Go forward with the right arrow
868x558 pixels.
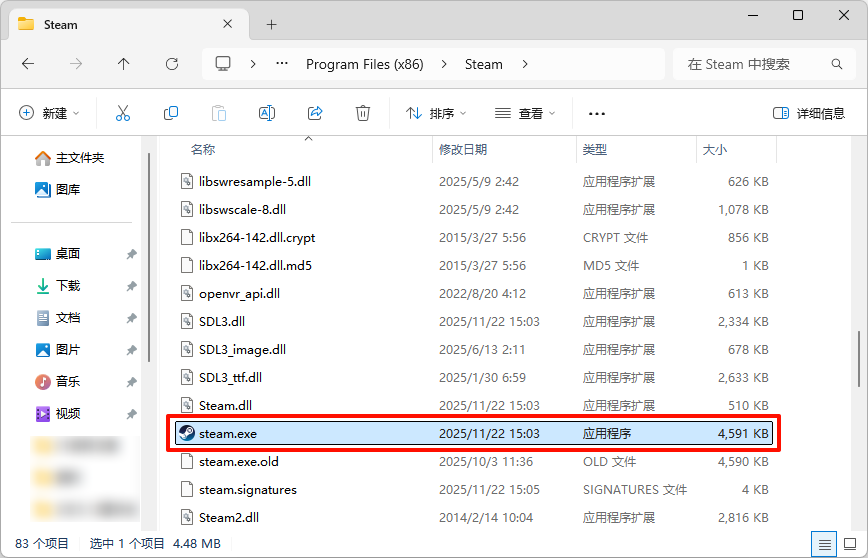pos(76,64)
